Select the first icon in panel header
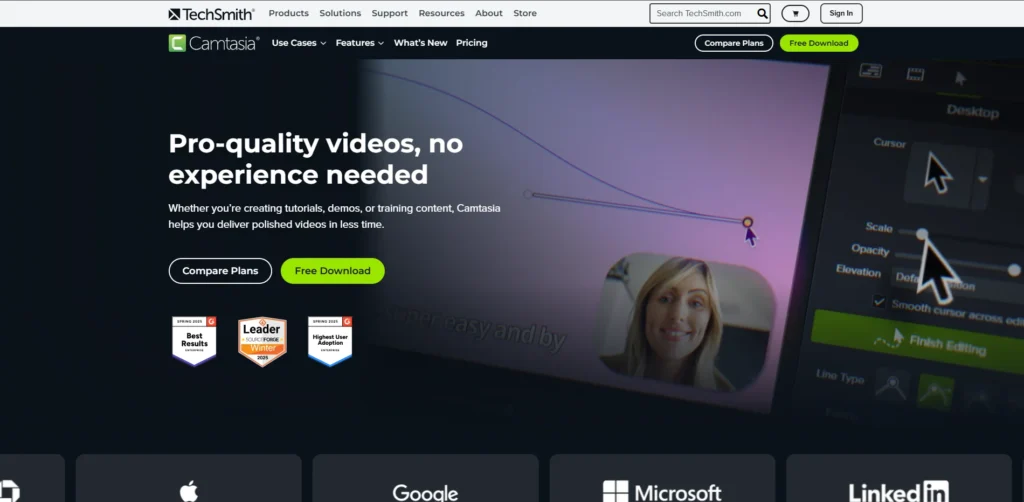 [871, 71]
